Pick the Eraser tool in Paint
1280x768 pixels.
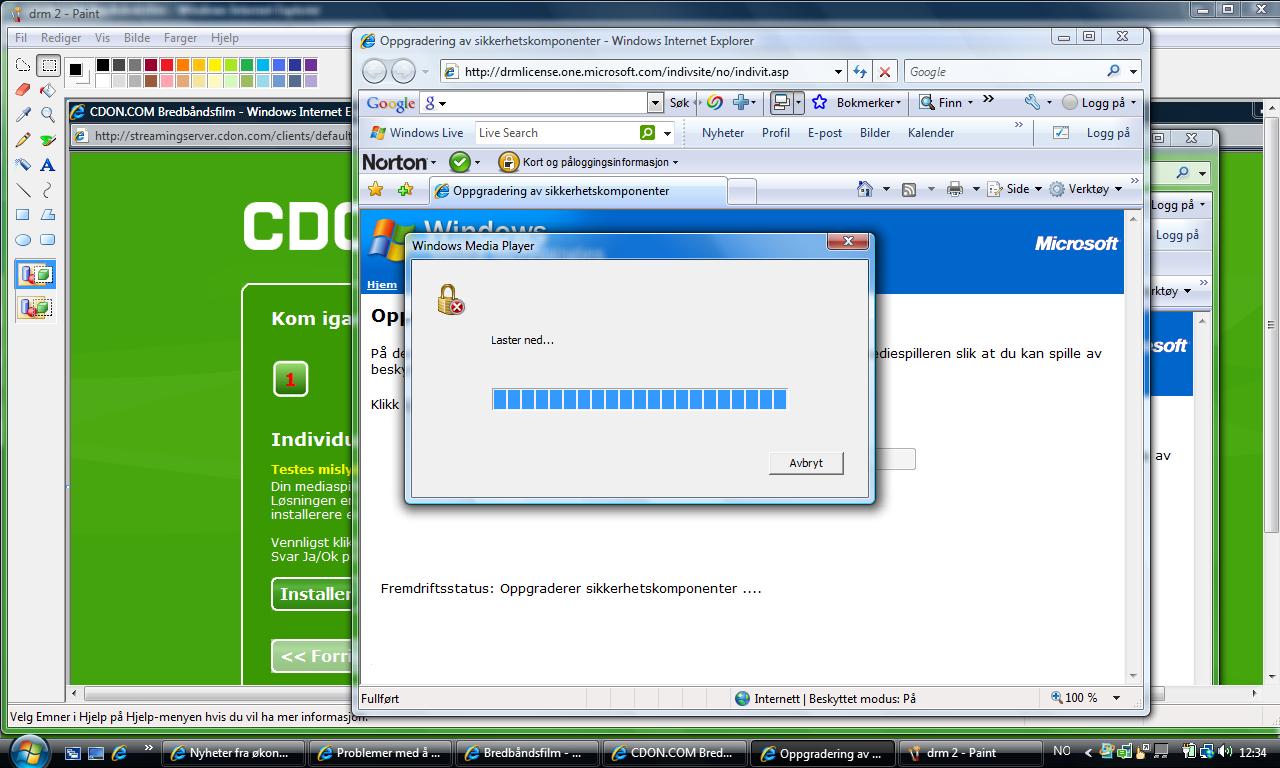(x=23, y=90)
